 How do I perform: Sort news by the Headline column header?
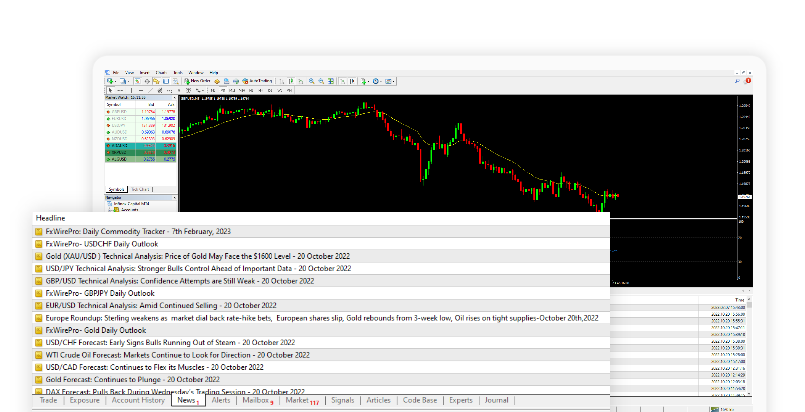51,218
